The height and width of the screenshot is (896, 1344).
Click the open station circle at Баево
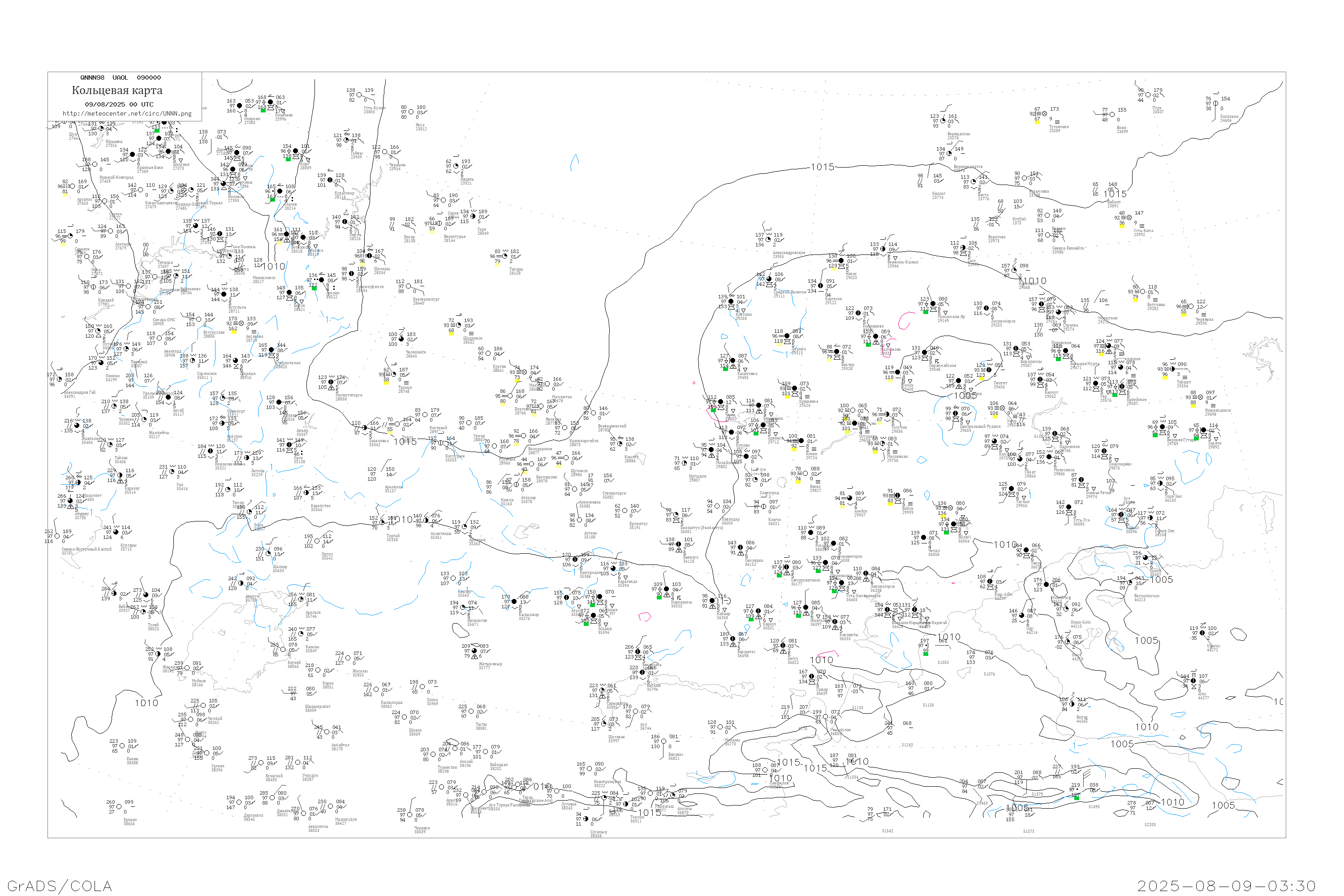click(806, 474)
